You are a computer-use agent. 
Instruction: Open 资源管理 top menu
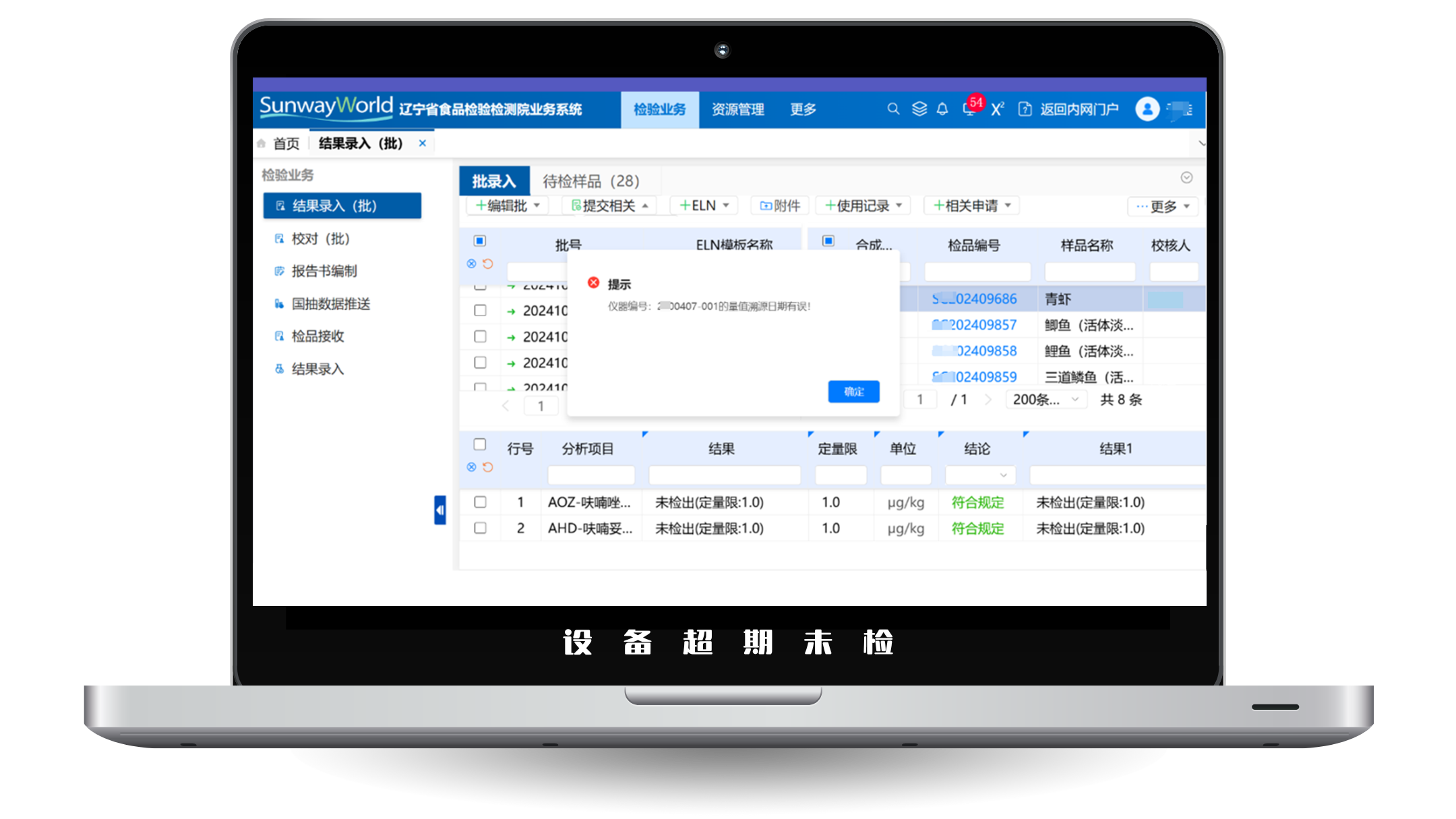pos(737,109)
